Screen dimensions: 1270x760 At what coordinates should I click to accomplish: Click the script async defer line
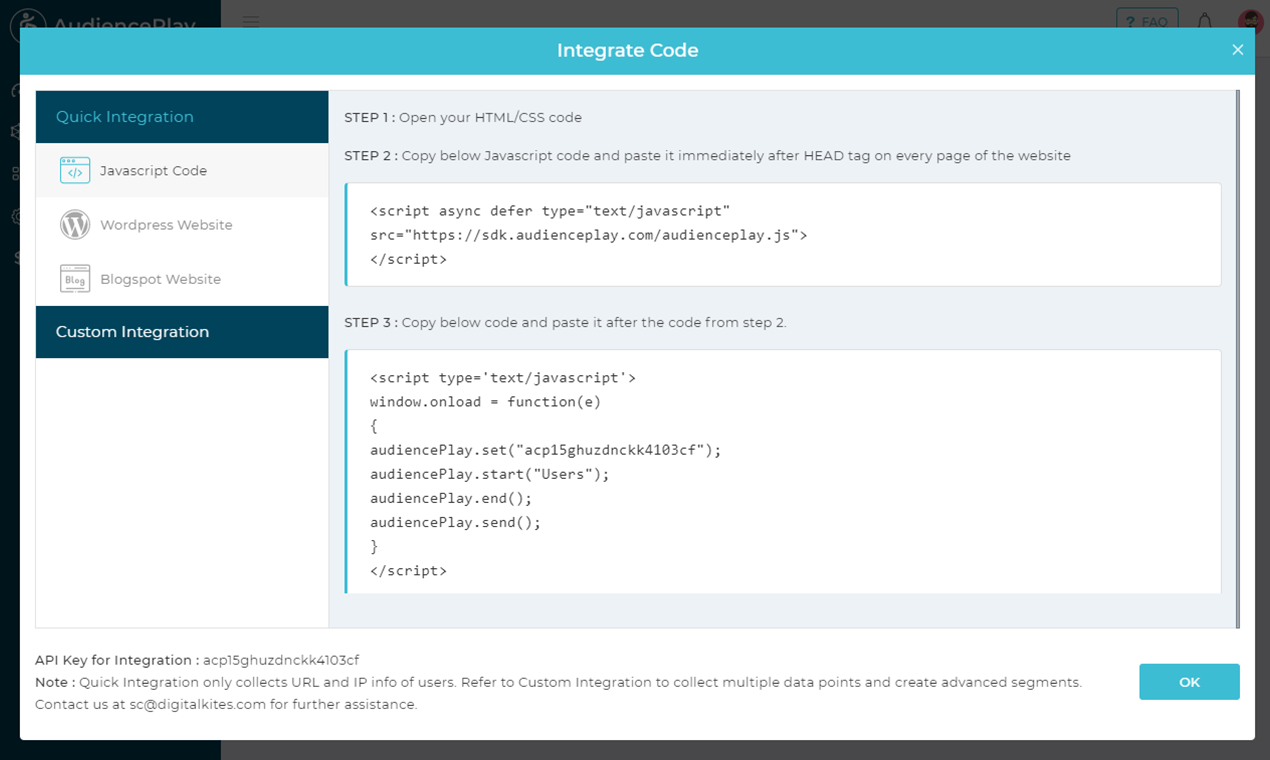(x=550, y=211)
